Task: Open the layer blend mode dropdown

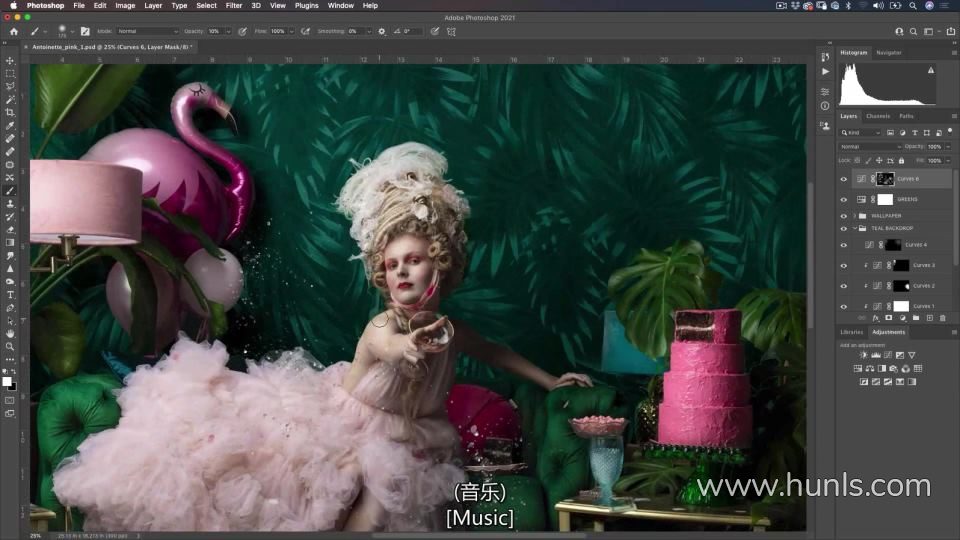Action: (x=868, y=146)
